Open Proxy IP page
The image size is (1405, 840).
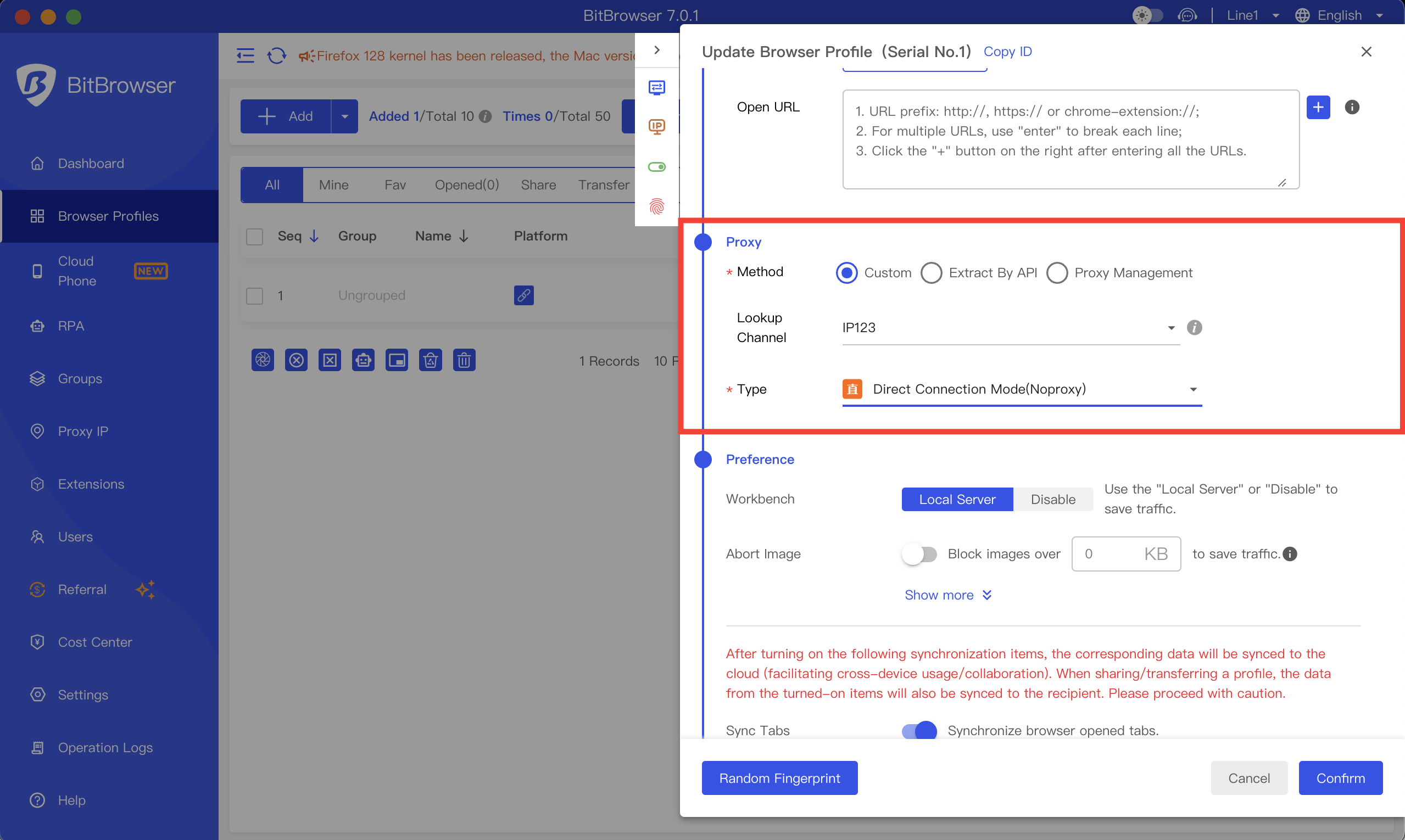(109, 432)
